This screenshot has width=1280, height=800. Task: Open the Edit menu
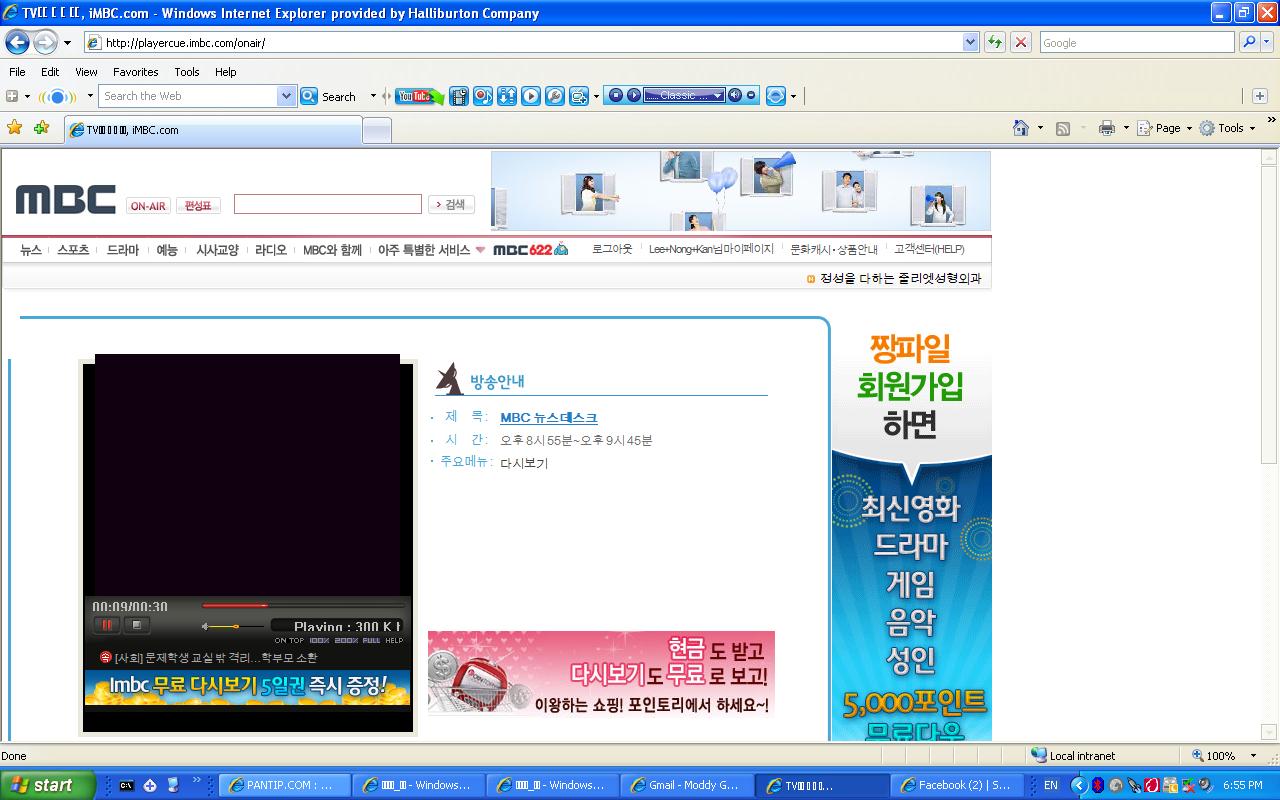50,72
